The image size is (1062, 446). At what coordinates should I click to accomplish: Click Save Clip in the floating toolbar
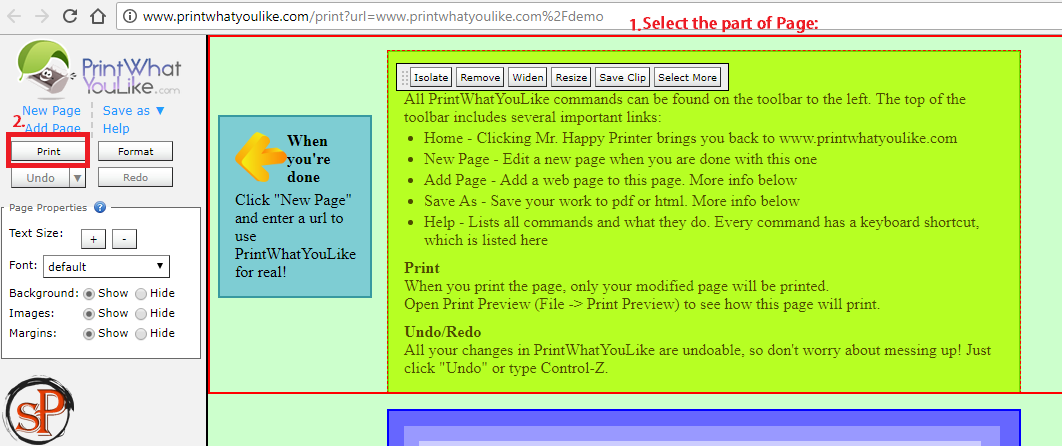(622, 77)
